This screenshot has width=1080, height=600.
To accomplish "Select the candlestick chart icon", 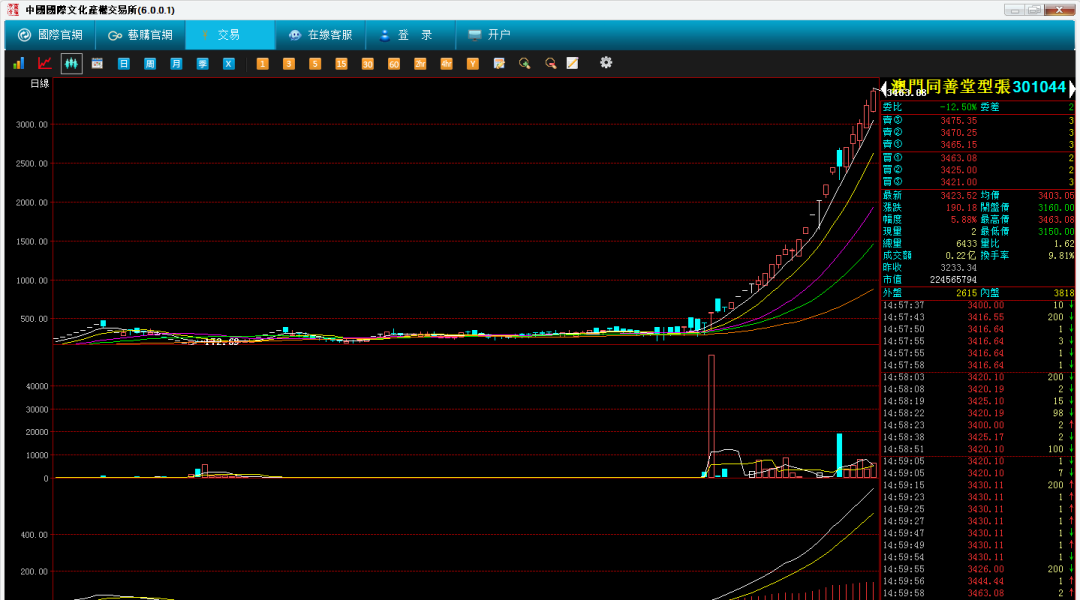I will (71, 63).
